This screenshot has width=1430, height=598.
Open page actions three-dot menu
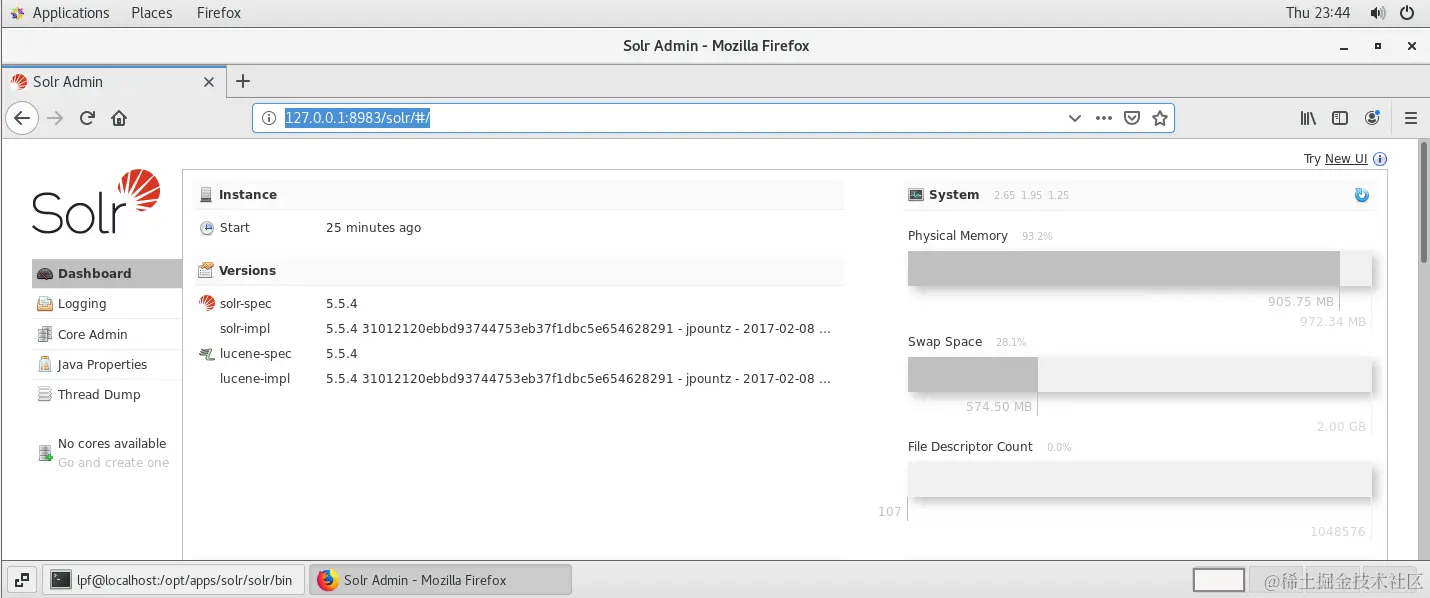pyautogui.click(x=1104, y=118)
